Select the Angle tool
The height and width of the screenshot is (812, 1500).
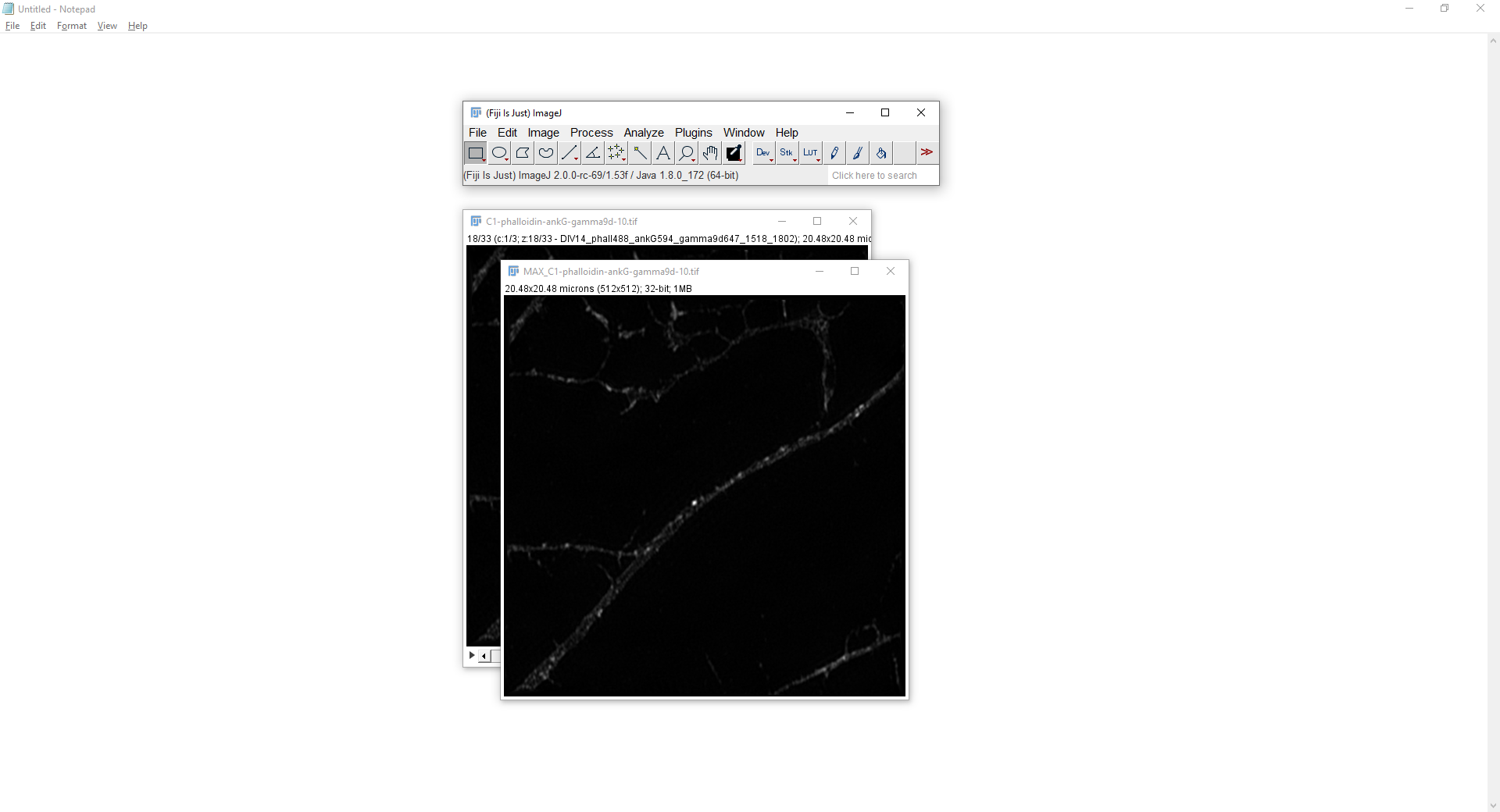pyautogui.click(x=593, y=153)
